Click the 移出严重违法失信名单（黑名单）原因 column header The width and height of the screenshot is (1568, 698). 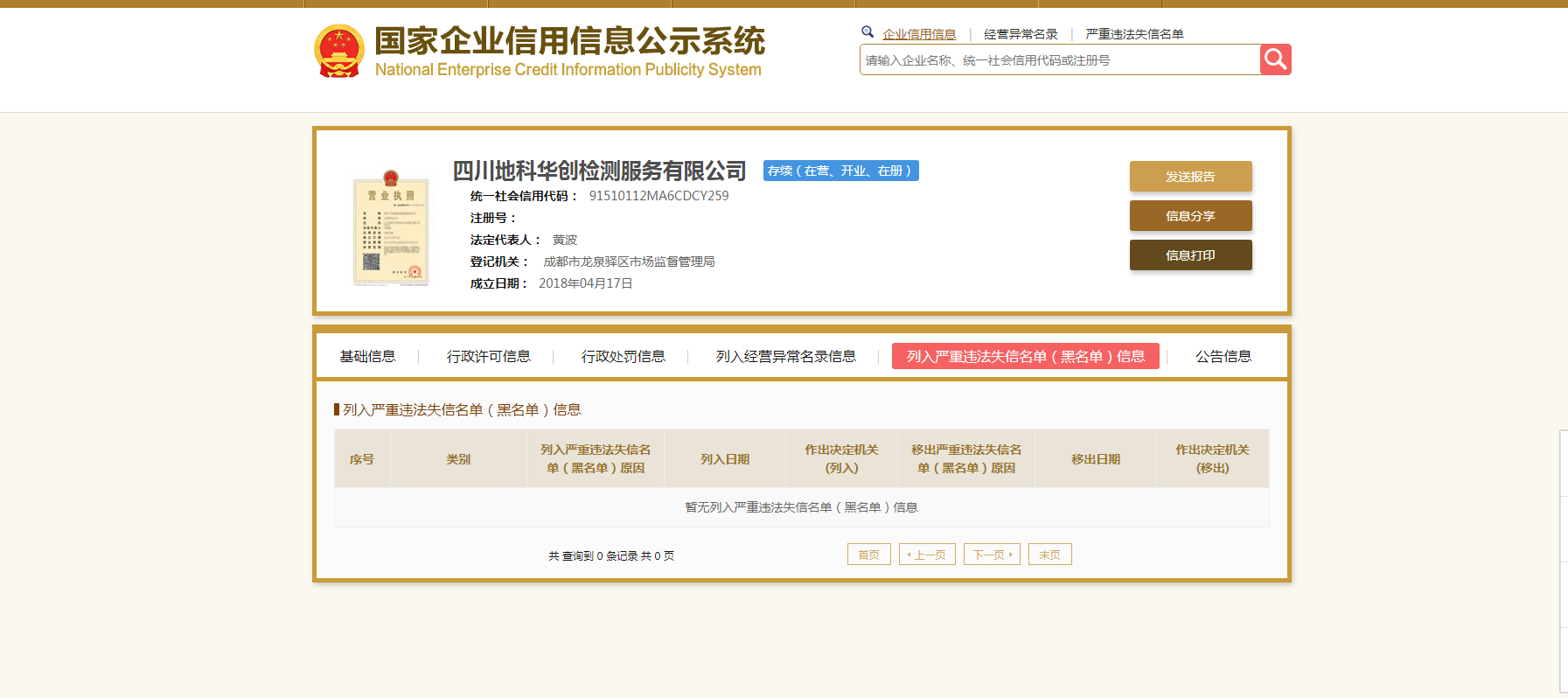pyautogui.click(x=966, y=459)
